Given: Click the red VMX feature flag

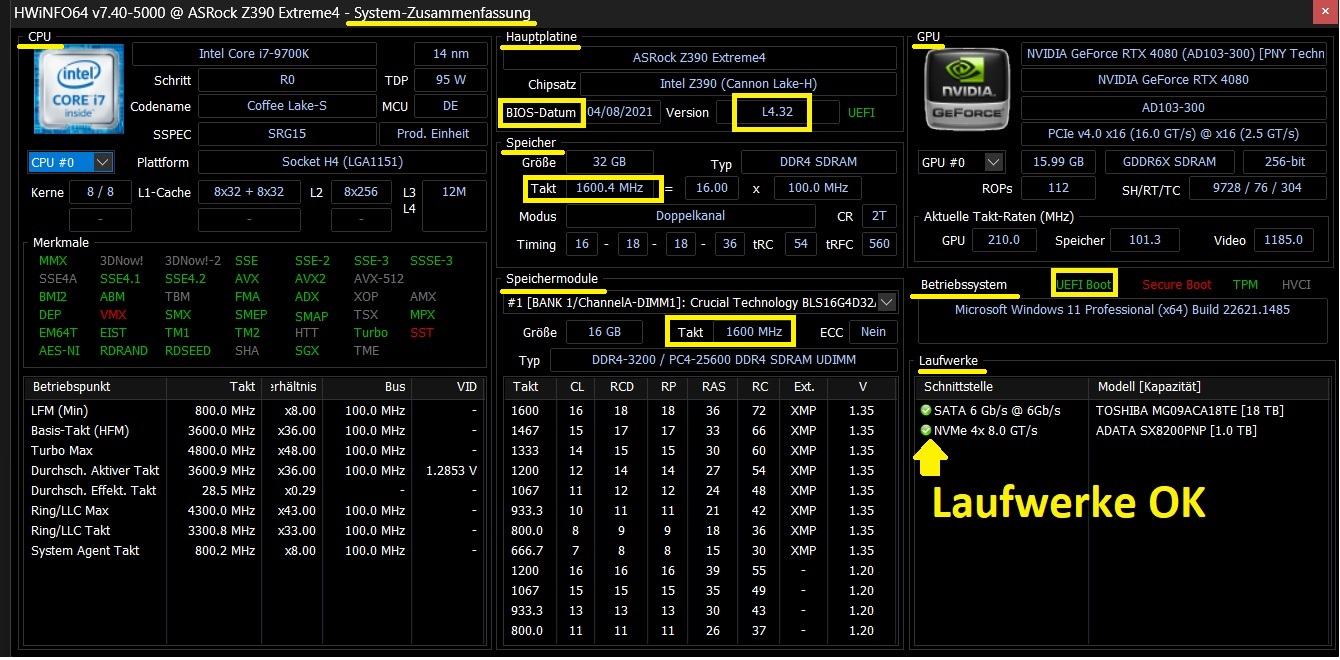Looking at the screenshot, I should click(113, 315).
